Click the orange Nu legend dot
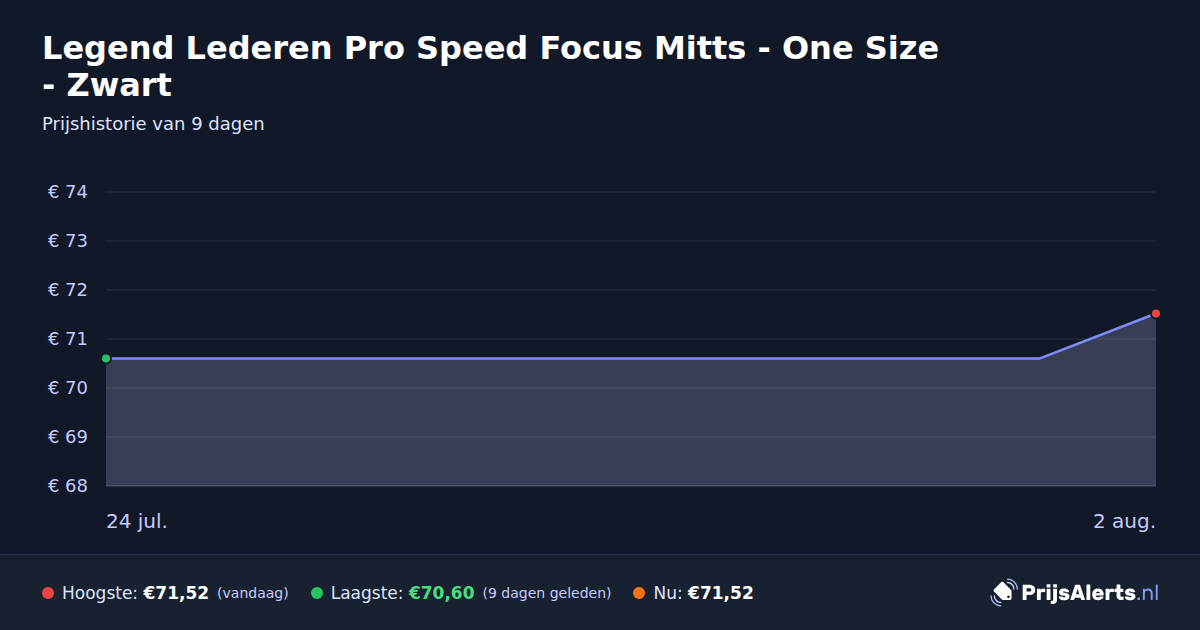The image size is (1200, 630). (639, 593)
